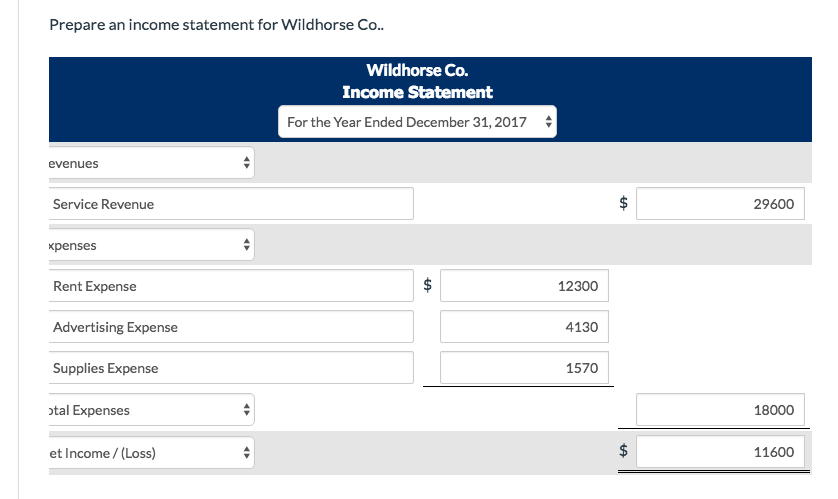Open the Total Expenses dropdown
The image size is (838, 499).
pos(151,410)
